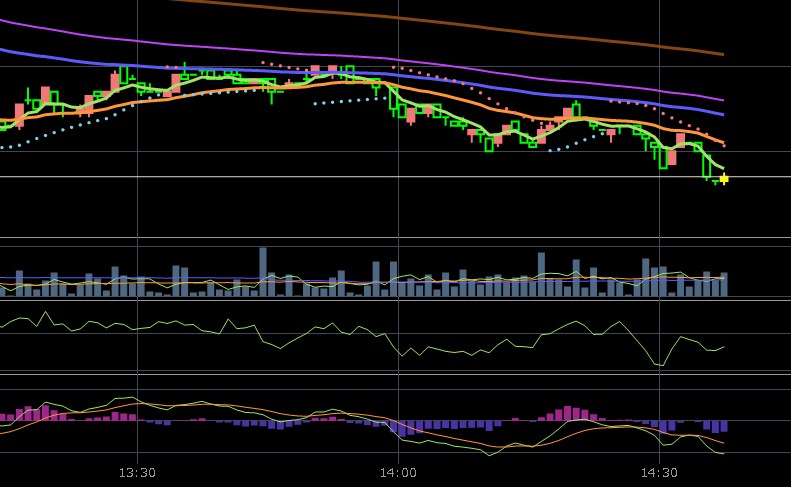The width and height of the screenshot is (791, 487).
Task: Click the red candle just after 14:30
Action: tap(672, 156)
